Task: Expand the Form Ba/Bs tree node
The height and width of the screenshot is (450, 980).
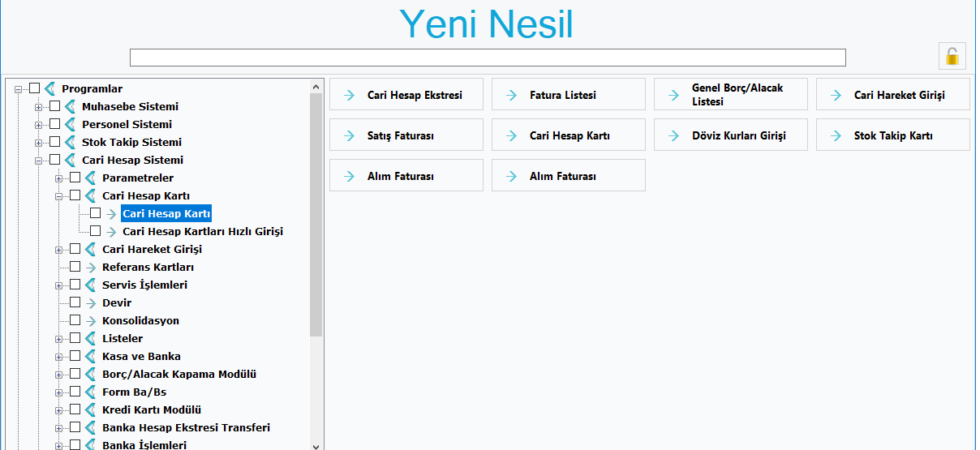Action: tap(59, 392)
